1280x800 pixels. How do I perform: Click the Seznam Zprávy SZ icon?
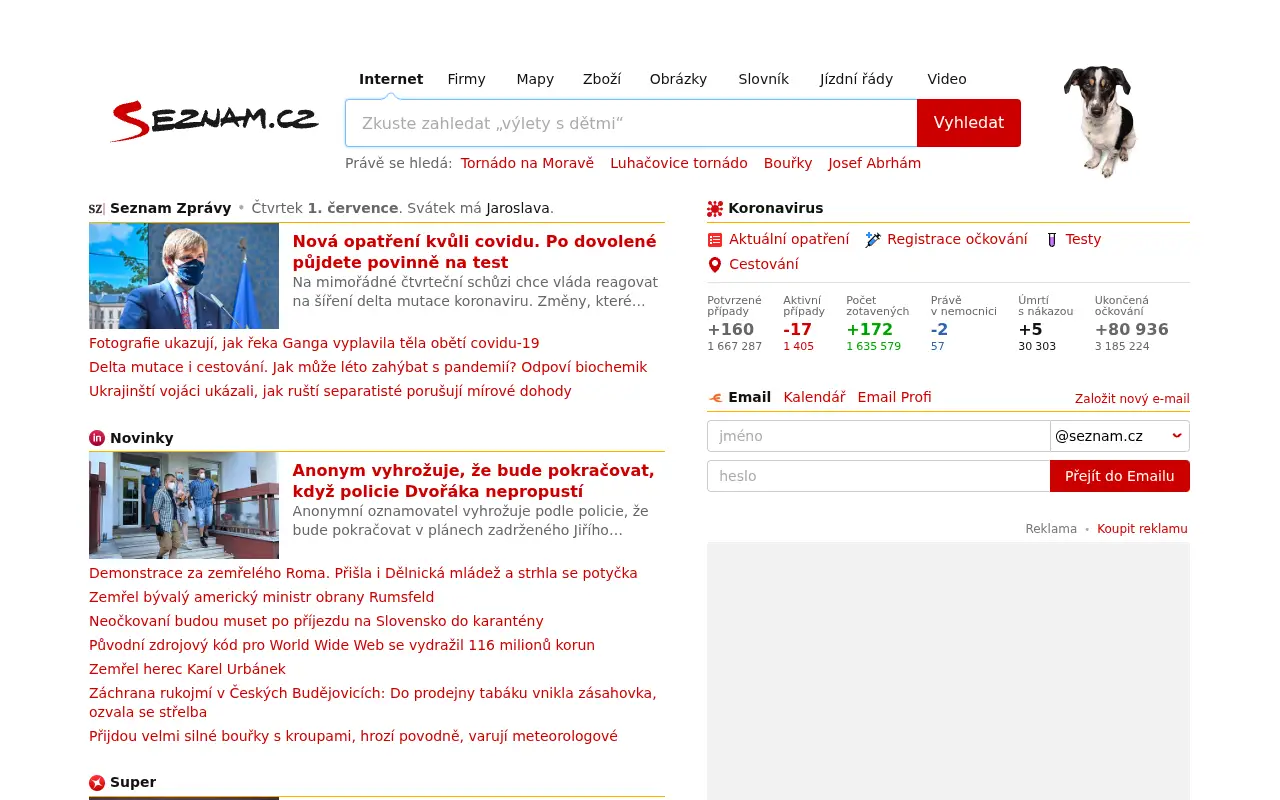click(97, 208)
